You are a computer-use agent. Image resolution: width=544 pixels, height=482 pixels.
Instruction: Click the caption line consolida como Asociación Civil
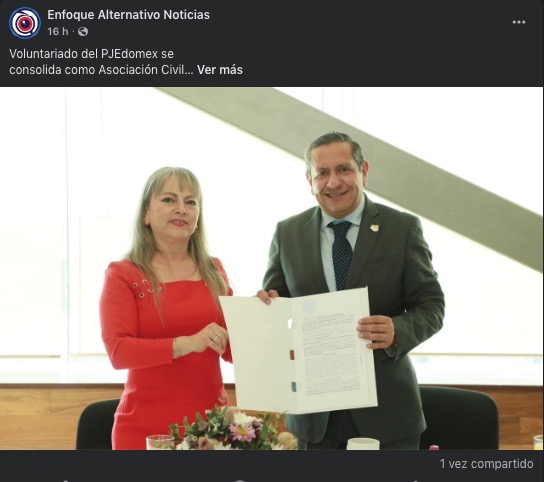101,70
